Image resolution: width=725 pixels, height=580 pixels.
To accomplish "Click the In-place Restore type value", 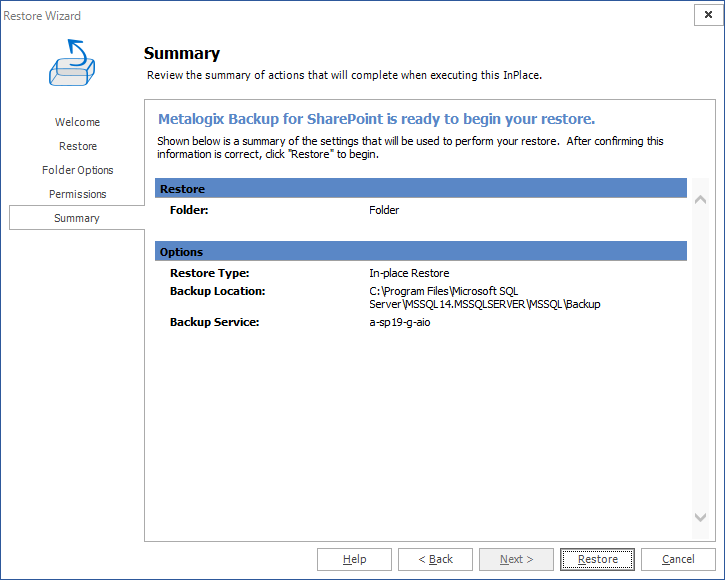I will pyautogui.click(x=409, y=273).
